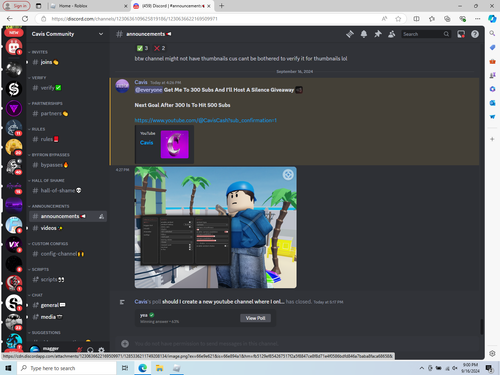Open Edge settings and more ellipsis
The image size is (500, 375).
[478, 19]
